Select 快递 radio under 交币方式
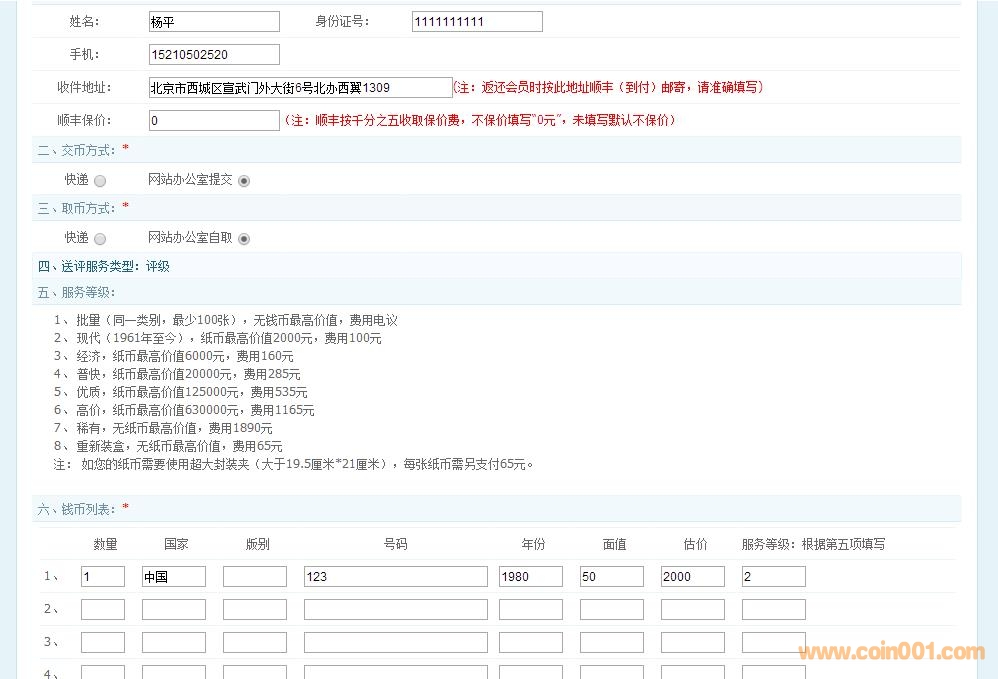Screen dimensions: 998x679 click(x=100, y=181)
